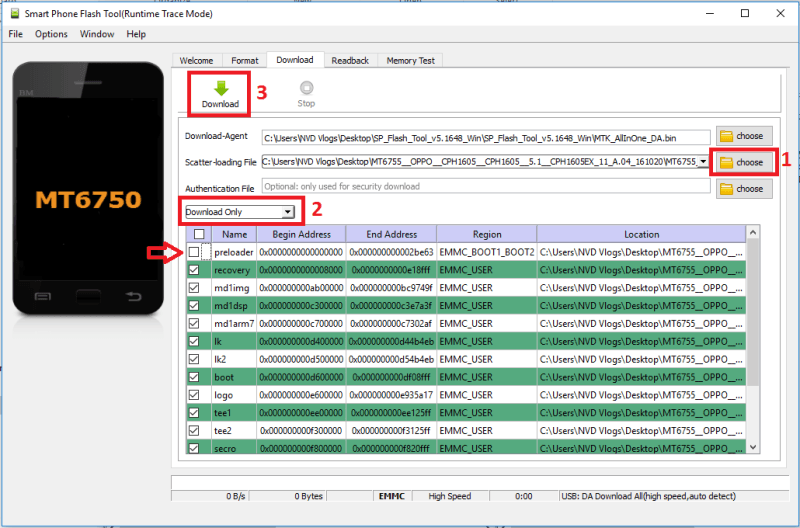Click the green Download arrow button
The image size is (800, 528).
(x=220, y=94)
